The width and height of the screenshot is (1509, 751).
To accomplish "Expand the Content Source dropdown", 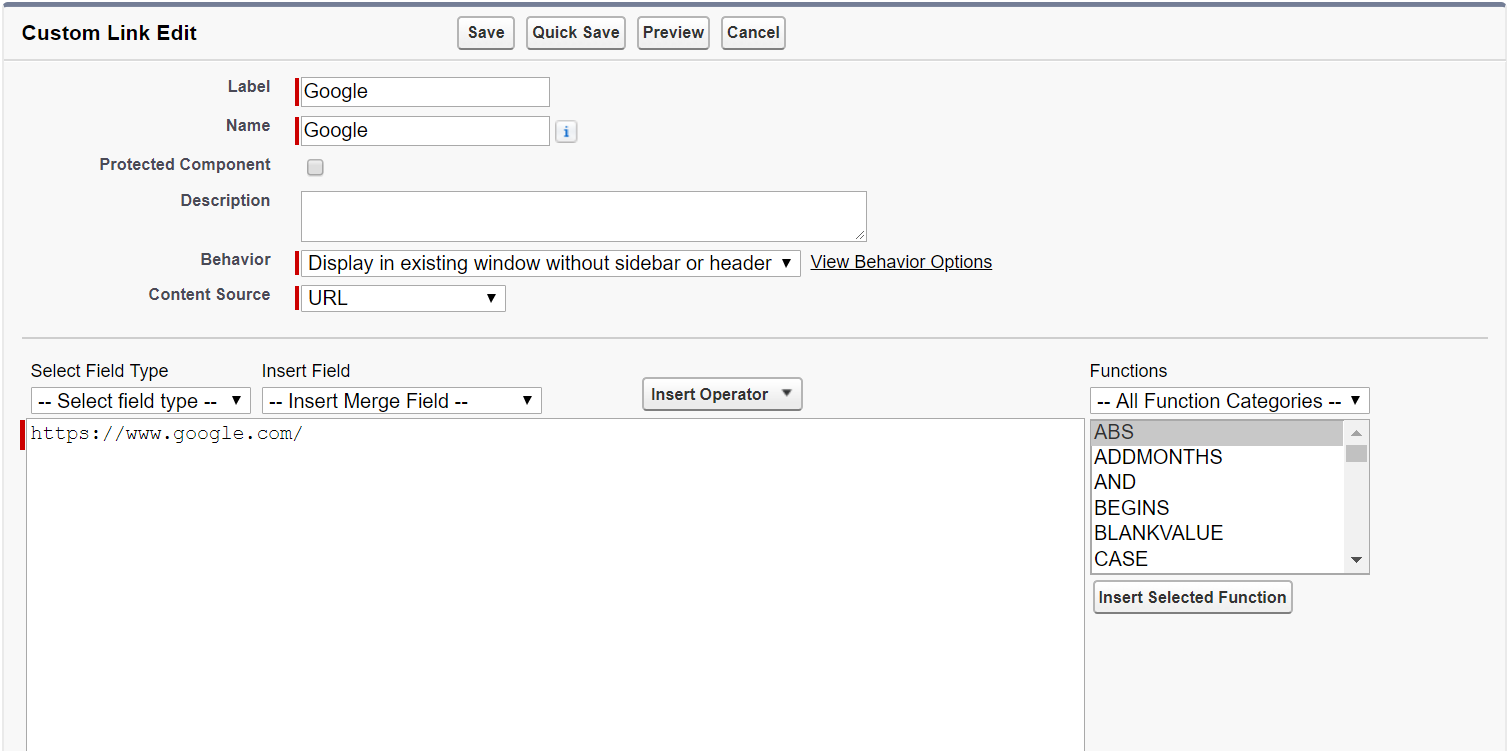I will click(x=403, y=298).
